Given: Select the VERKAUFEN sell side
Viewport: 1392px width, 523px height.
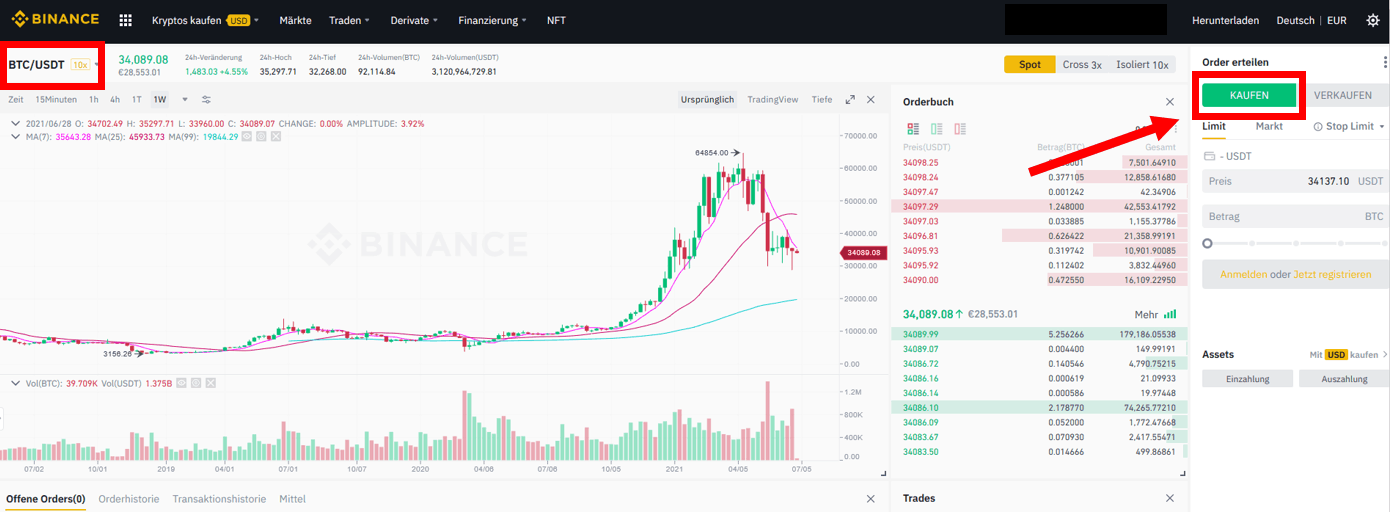Looking at the screenshot, I should (1343, 95).
